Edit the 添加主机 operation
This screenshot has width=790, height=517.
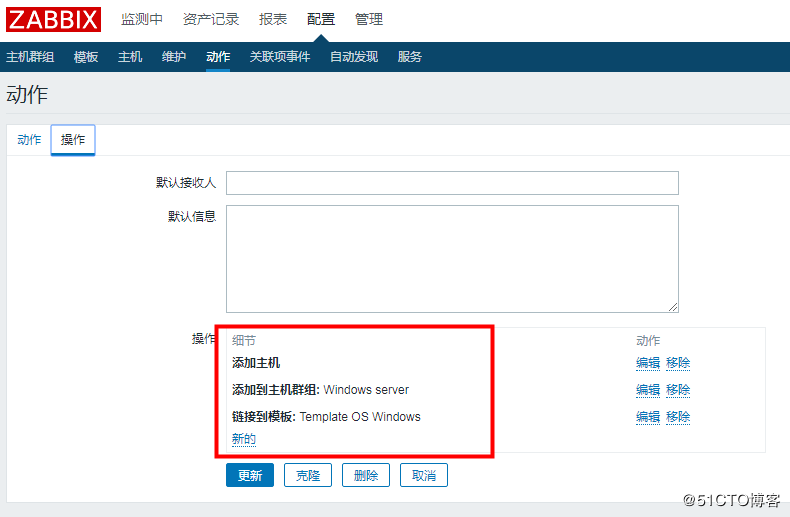tap(648, 363)
